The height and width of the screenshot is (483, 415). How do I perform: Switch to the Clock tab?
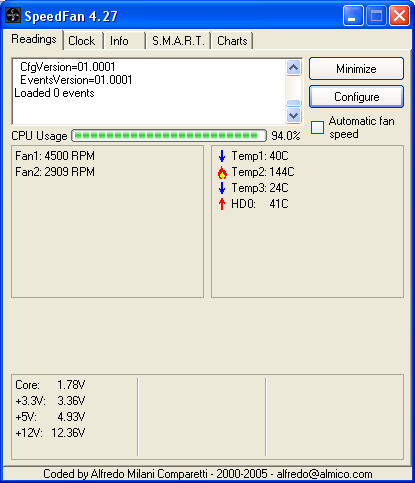[x=82, y=41]
